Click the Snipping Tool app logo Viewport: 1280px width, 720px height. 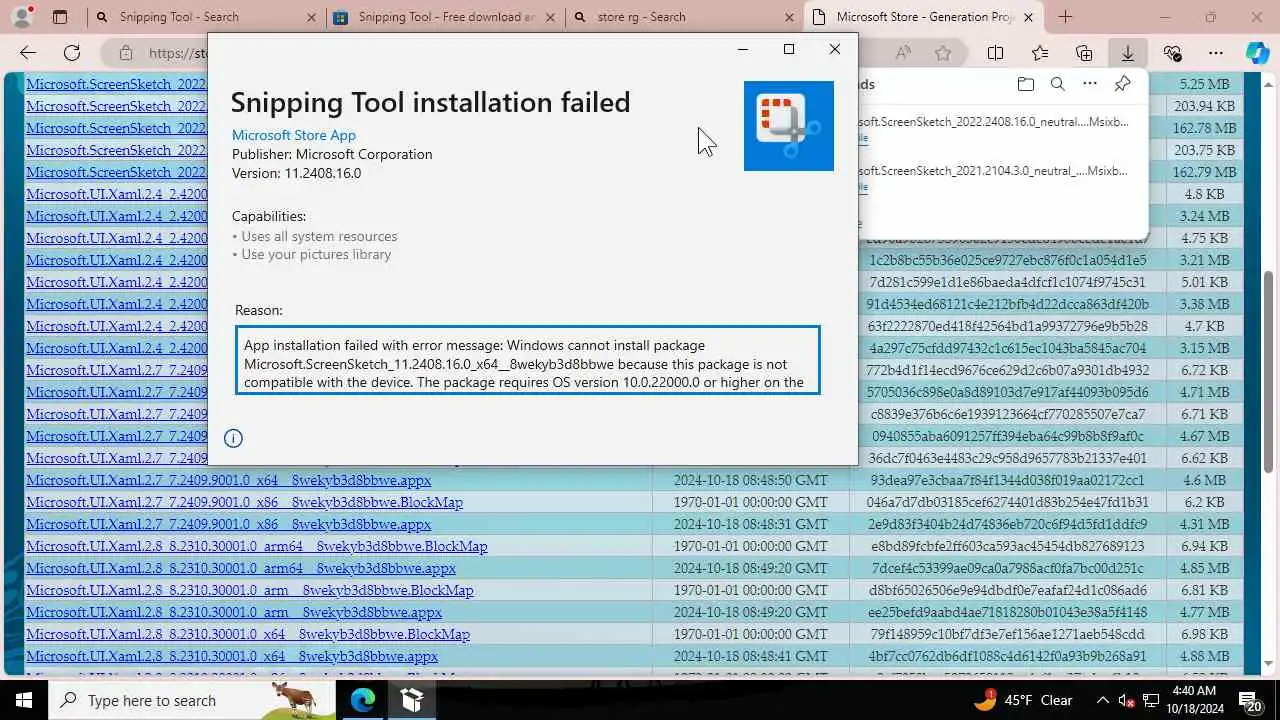789,126
